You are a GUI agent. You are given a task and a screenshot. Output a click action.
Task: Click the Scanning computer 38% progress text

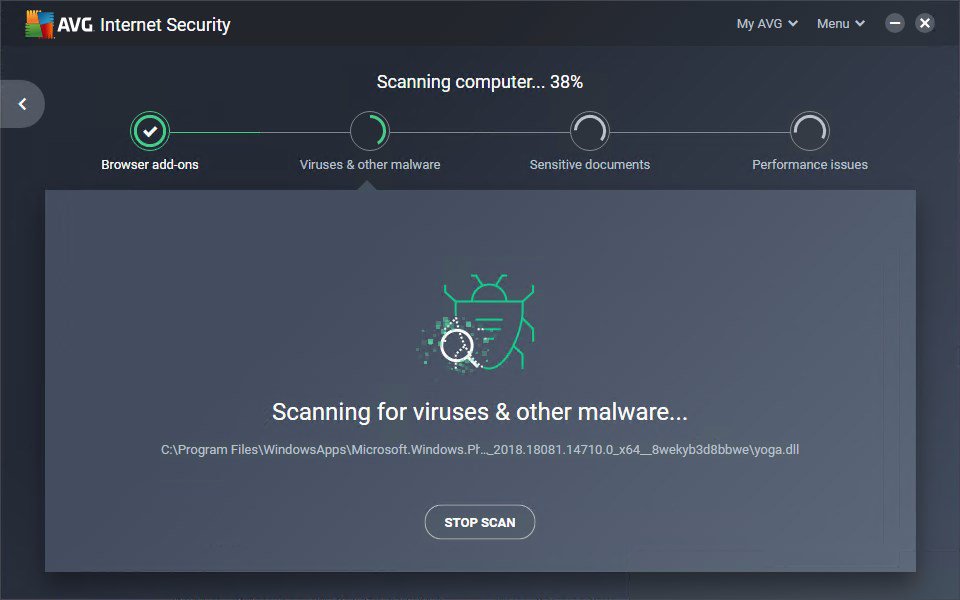[x=479, y=82]
